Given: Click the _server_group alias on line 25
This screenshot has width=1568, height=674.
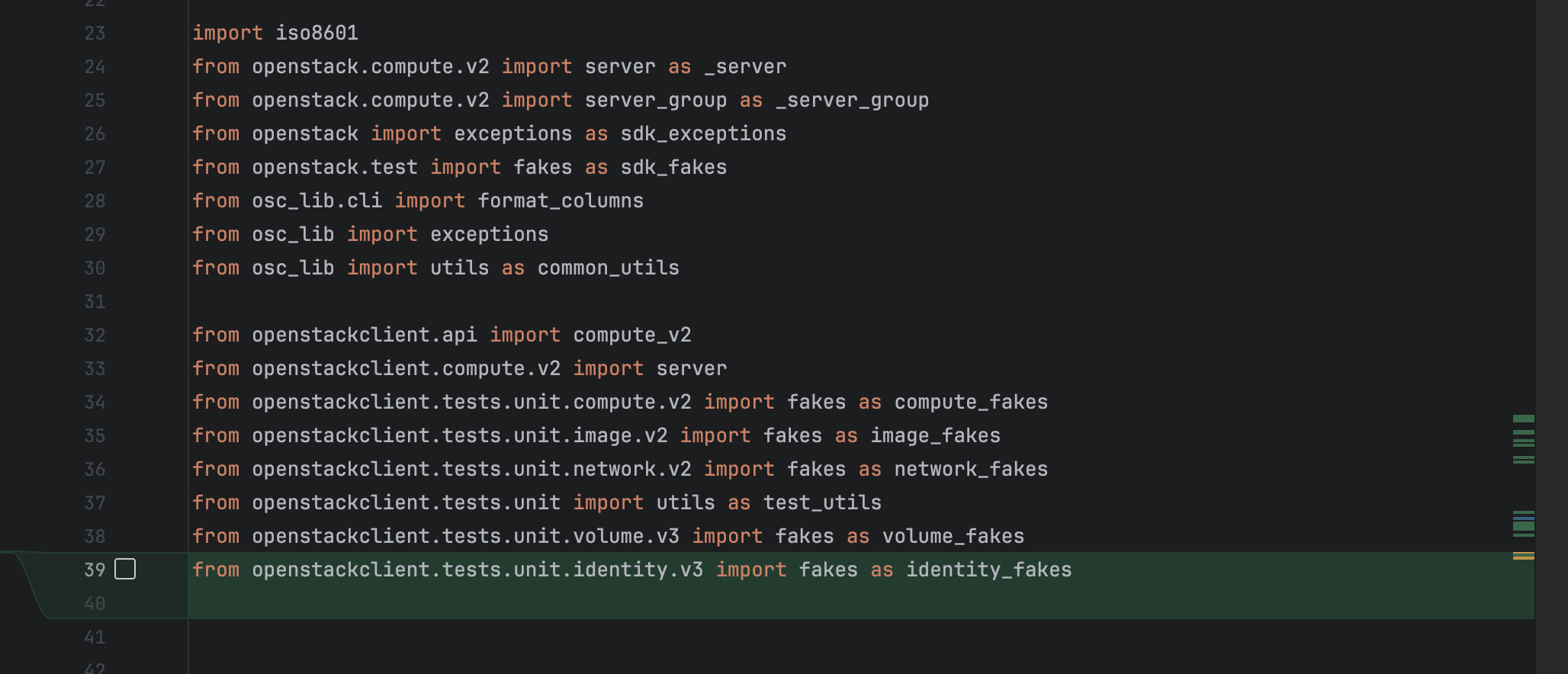Looking at the screenshot, I should (852, 100).
